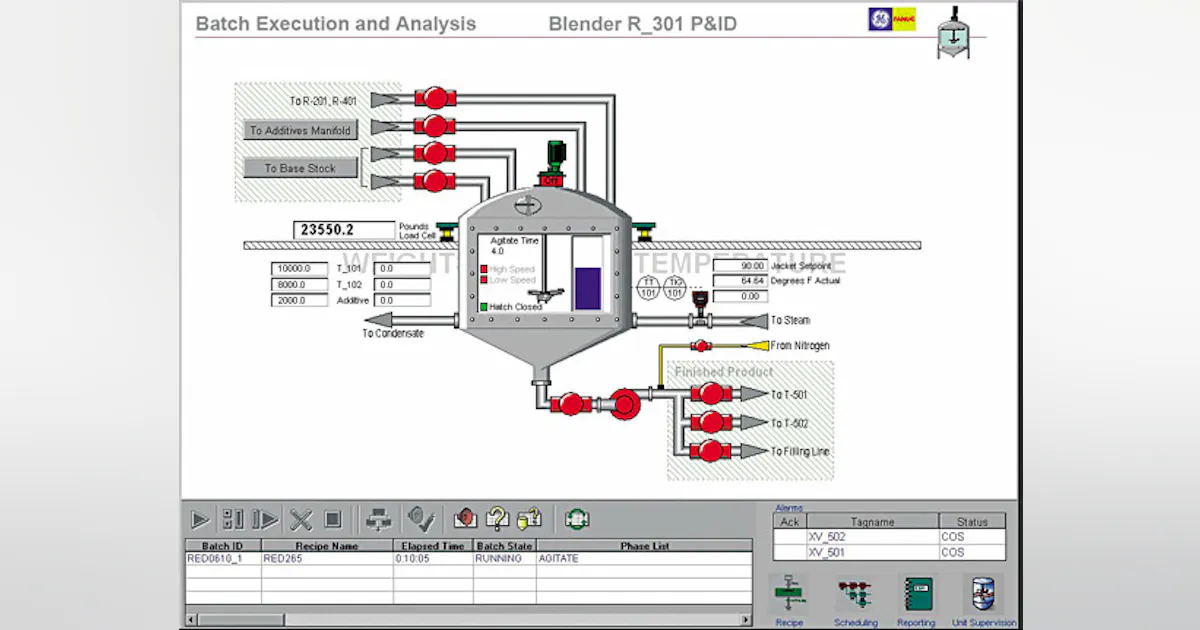Screen dimensions: 1200x630
Task: Click the Phase List column header
Action: 645,546
